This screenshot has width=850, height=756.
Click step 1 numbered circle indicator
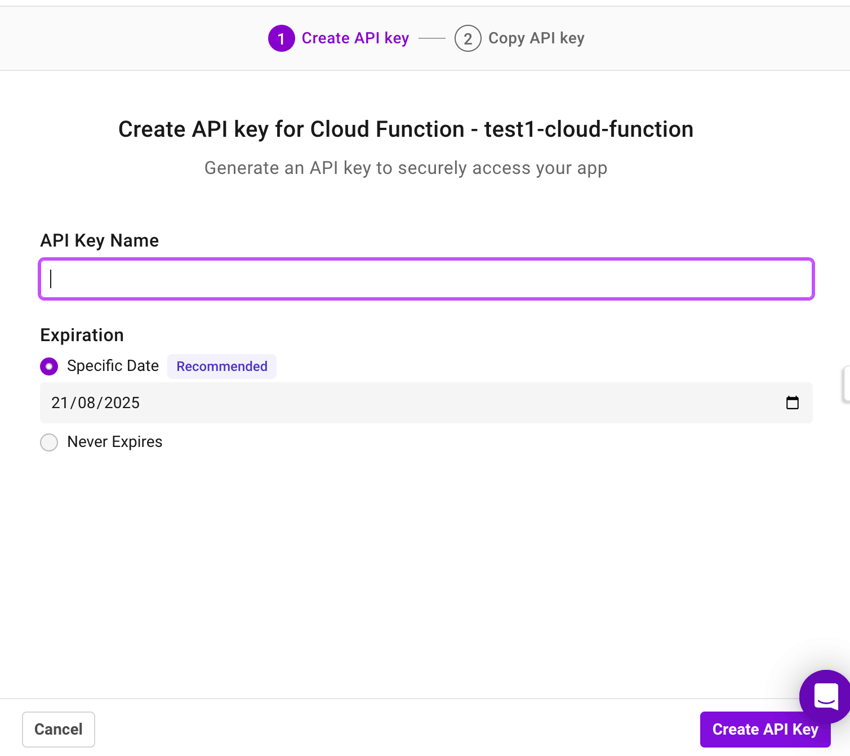[281, 37]
